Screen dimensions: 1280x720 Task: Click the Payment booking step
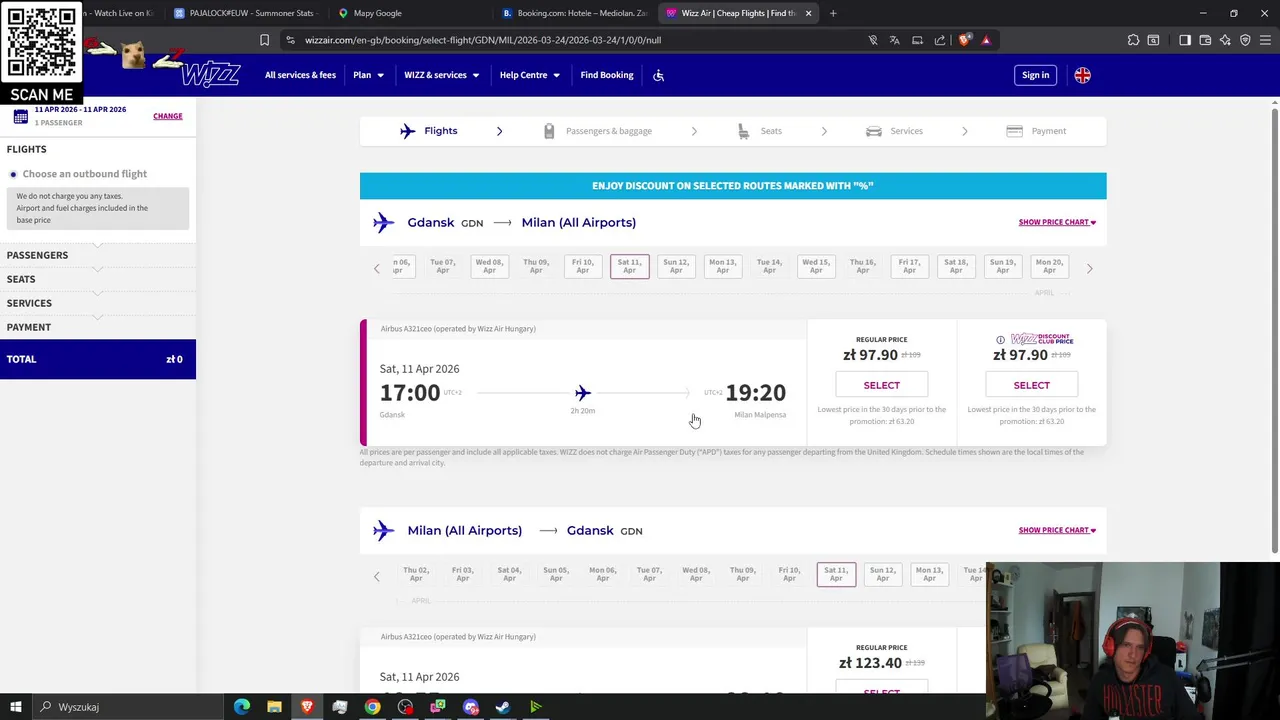pos(1037,131)
